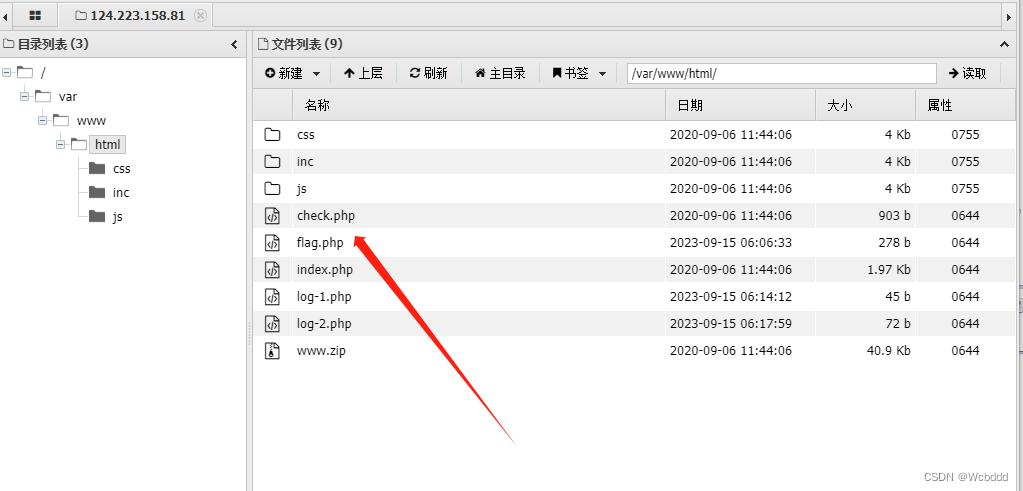The height and width of the screenshot is (491, 1023).
Task: Select the www.zip file name
Action: coord(321,351)
